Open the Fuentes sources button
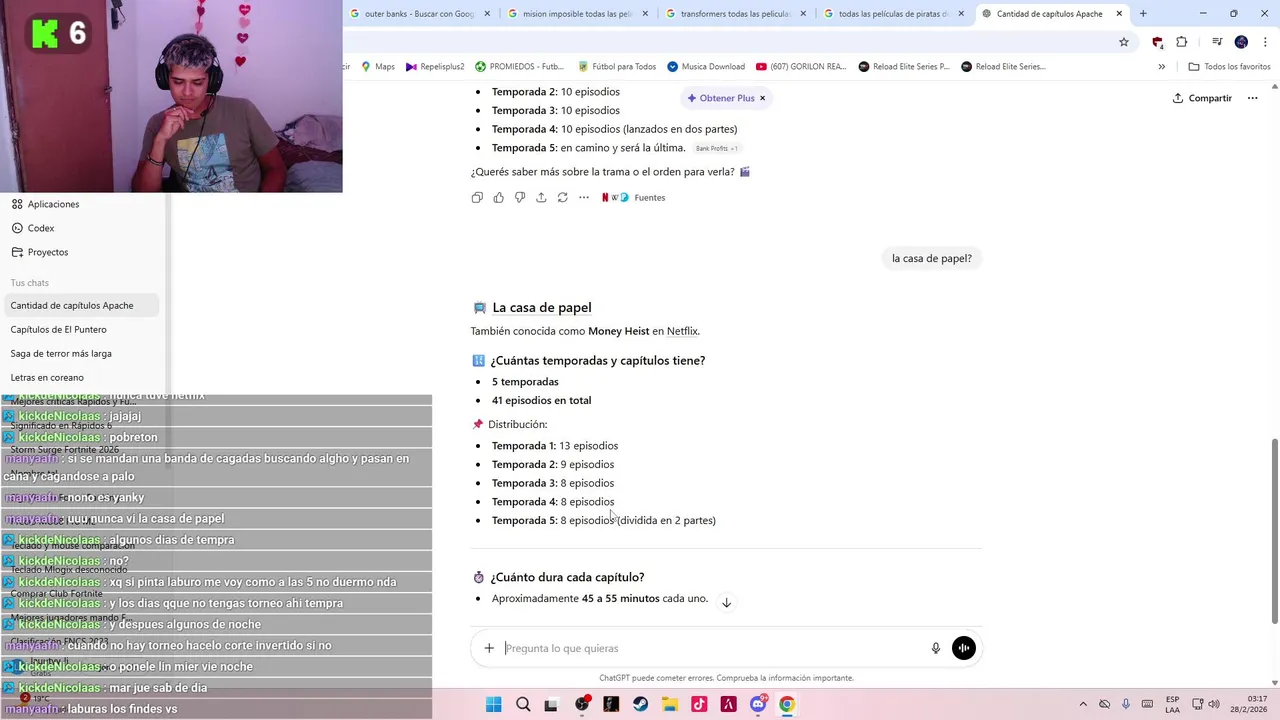The image size is (1280, 720). point(634,198)
